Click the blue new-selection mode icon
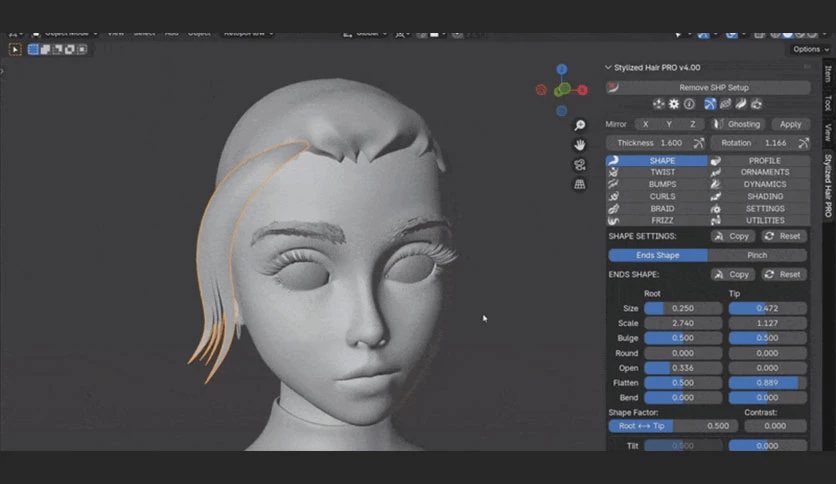Screen dimensions: 836x484 (33, 50)
